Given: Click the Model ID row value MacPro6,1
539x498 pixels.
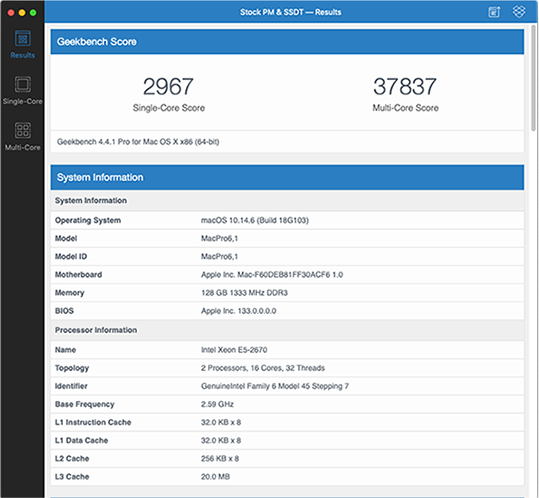Looking at the screenshot, I should click(x=219, y=256).
